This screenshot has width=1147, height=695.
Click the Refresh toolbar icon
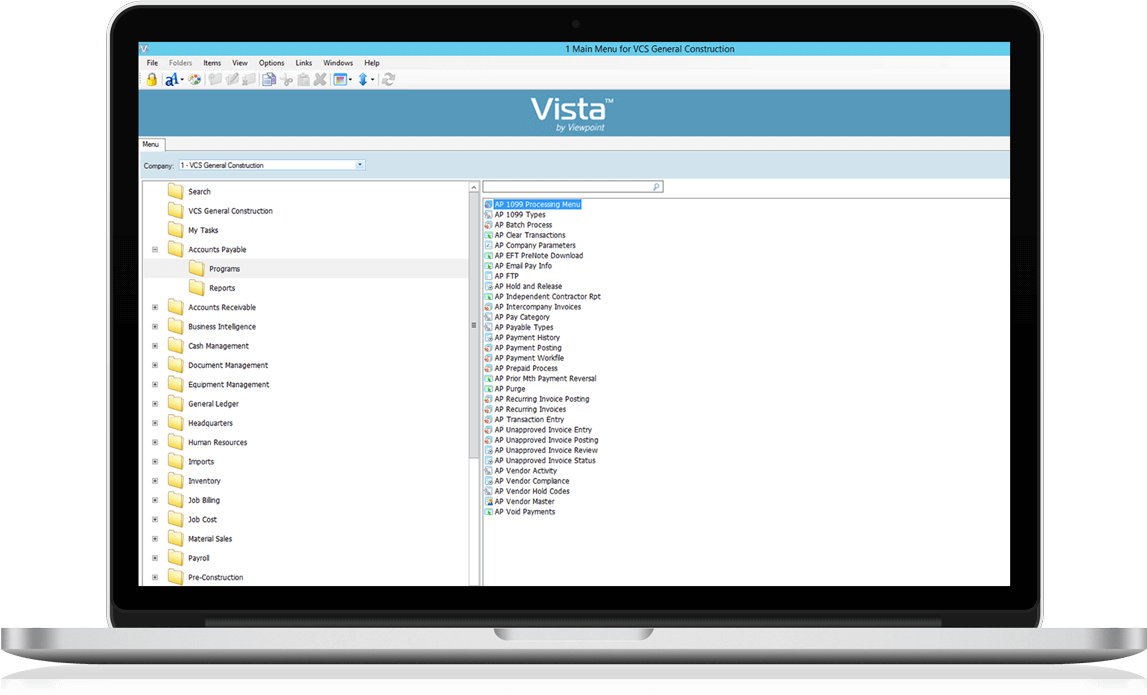pos(388,80)
